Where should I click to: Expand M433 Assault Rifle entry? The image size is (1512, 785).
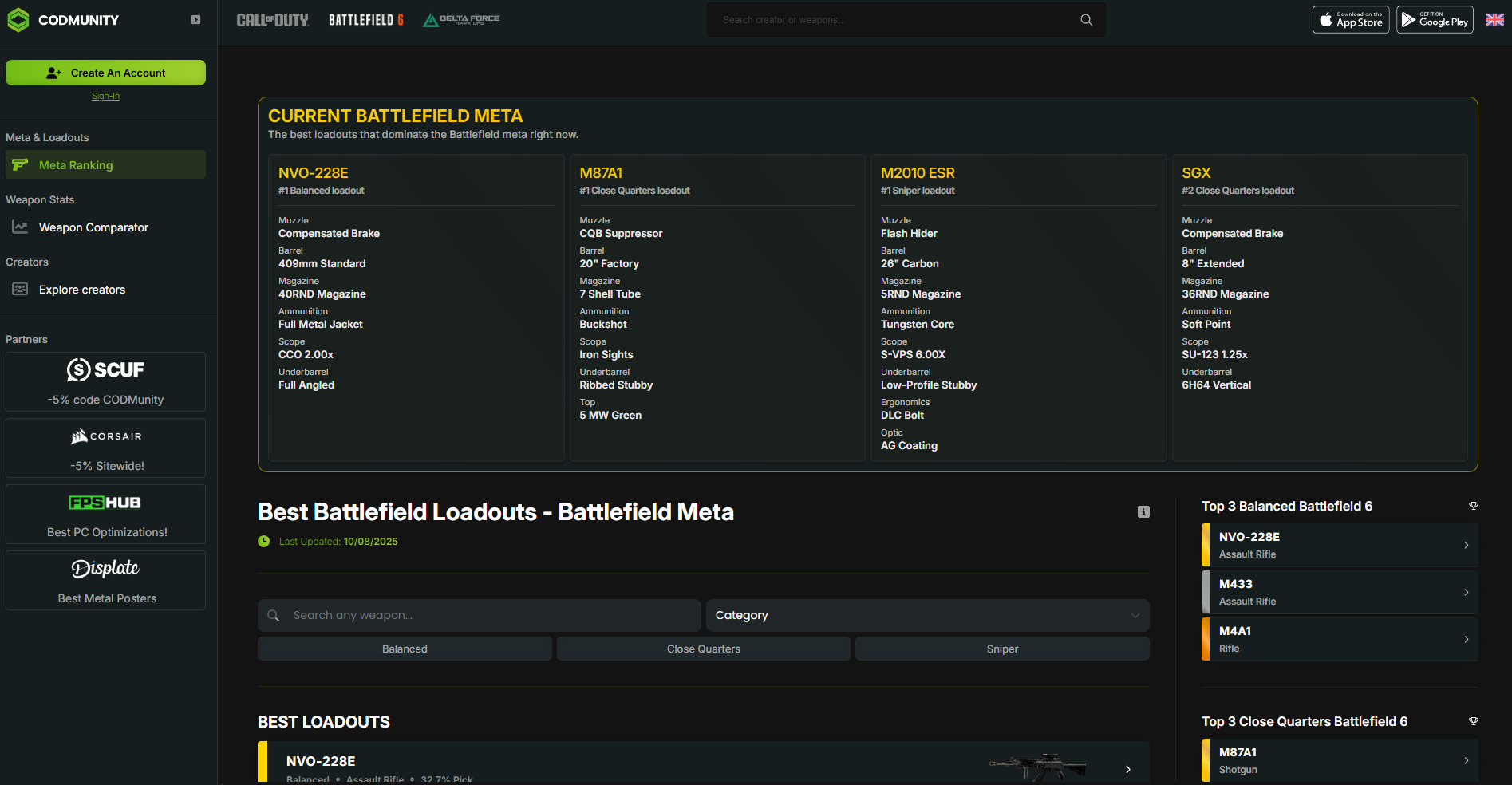click(x=1340, y=592)
